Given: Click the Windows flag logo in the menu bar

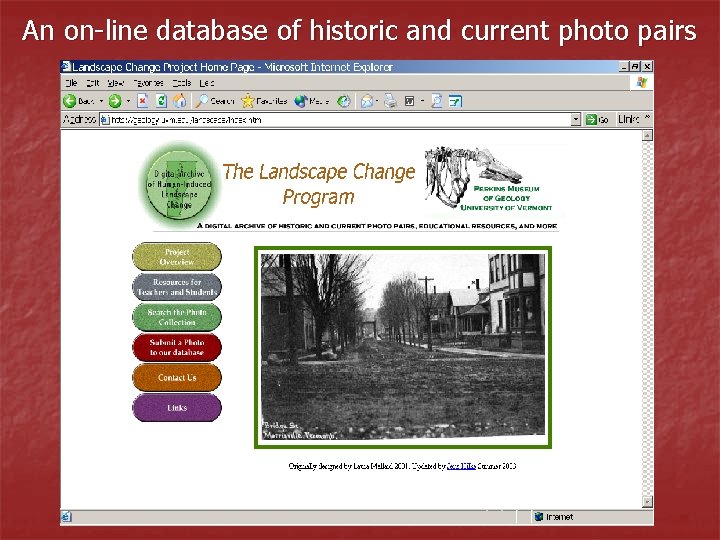Looking at the screenshot, I should tap(641, 83).
